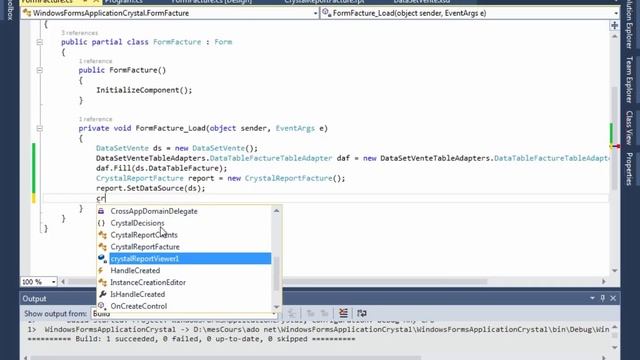Click the IntelliSense list scroll up arrow
The height and width of the screenshot is (360, 640).
pyautogui.click(x=276, y=211)
